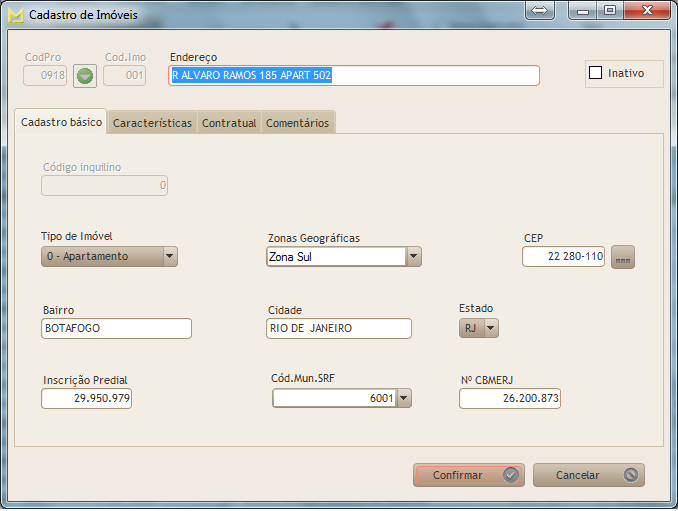The height and width of the screenshot is (511, 678).
Task: Click into the Endereço address field
Action: coord(354,76)
